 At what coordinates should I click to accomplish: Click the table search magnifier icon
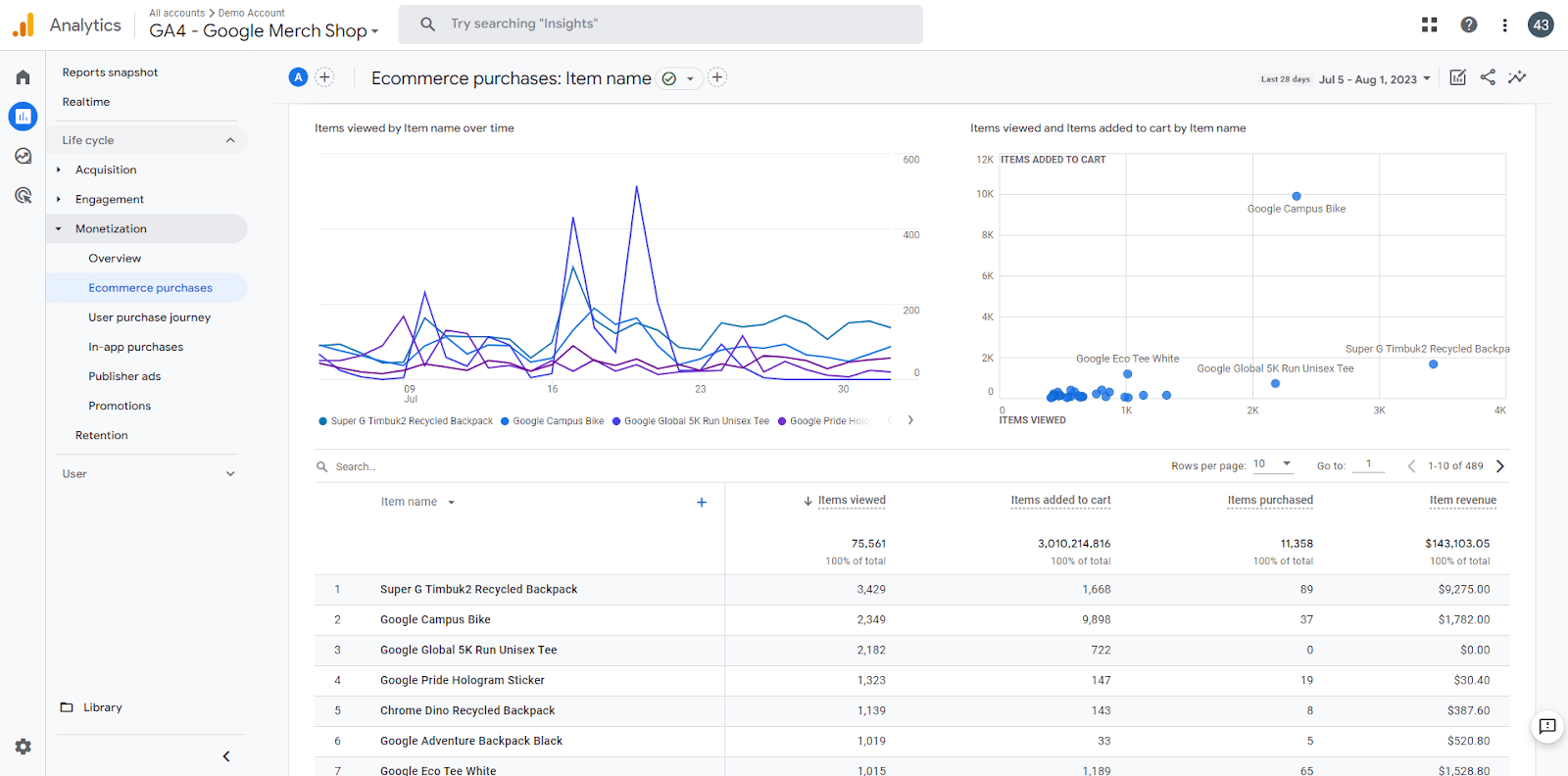321,466
